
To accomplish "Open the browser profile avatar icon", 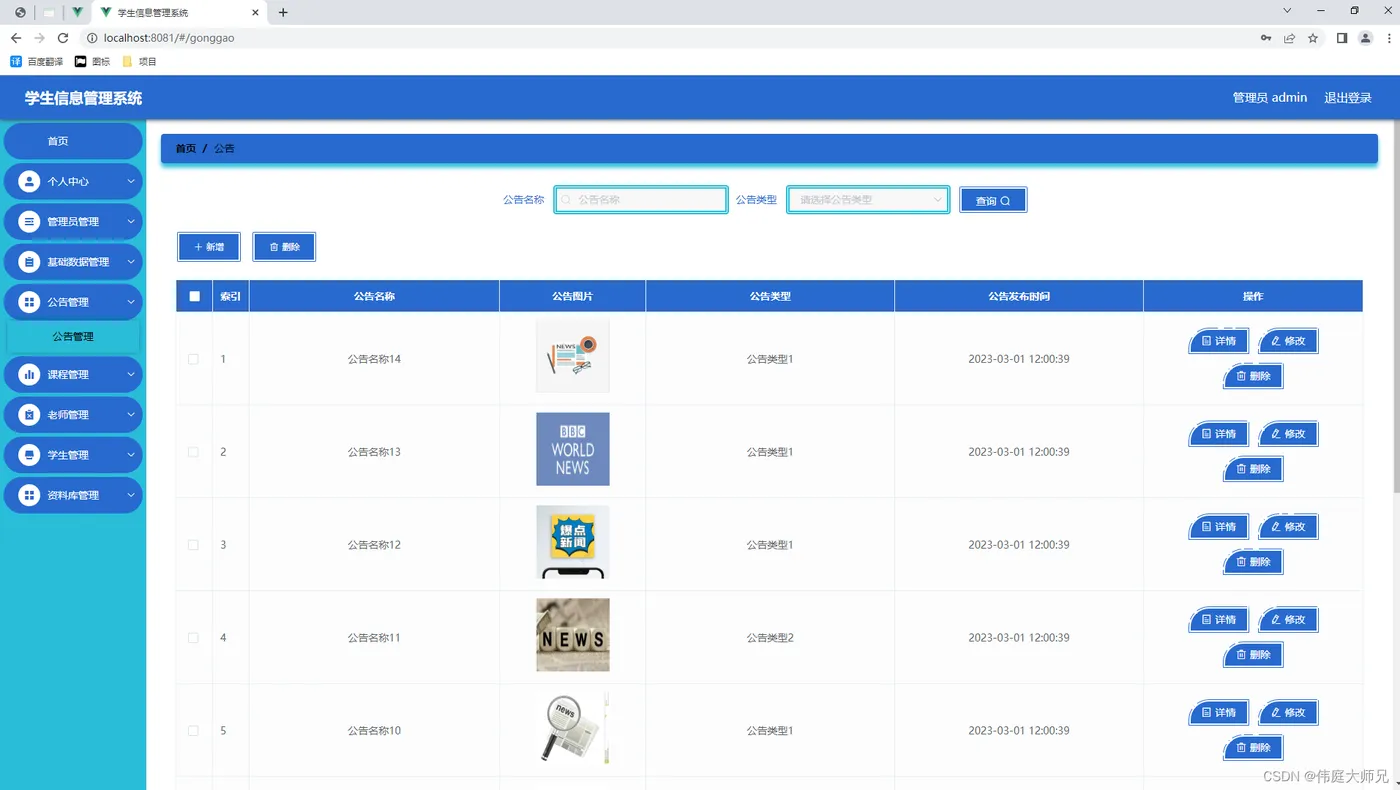I will click(x=1366, y=38).
